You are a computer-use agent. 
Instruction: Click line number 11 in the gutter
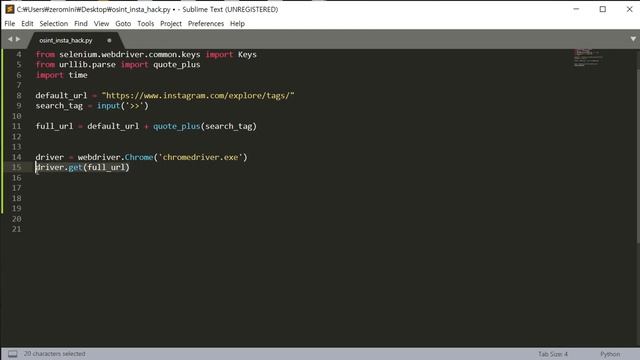pos(16,126)
